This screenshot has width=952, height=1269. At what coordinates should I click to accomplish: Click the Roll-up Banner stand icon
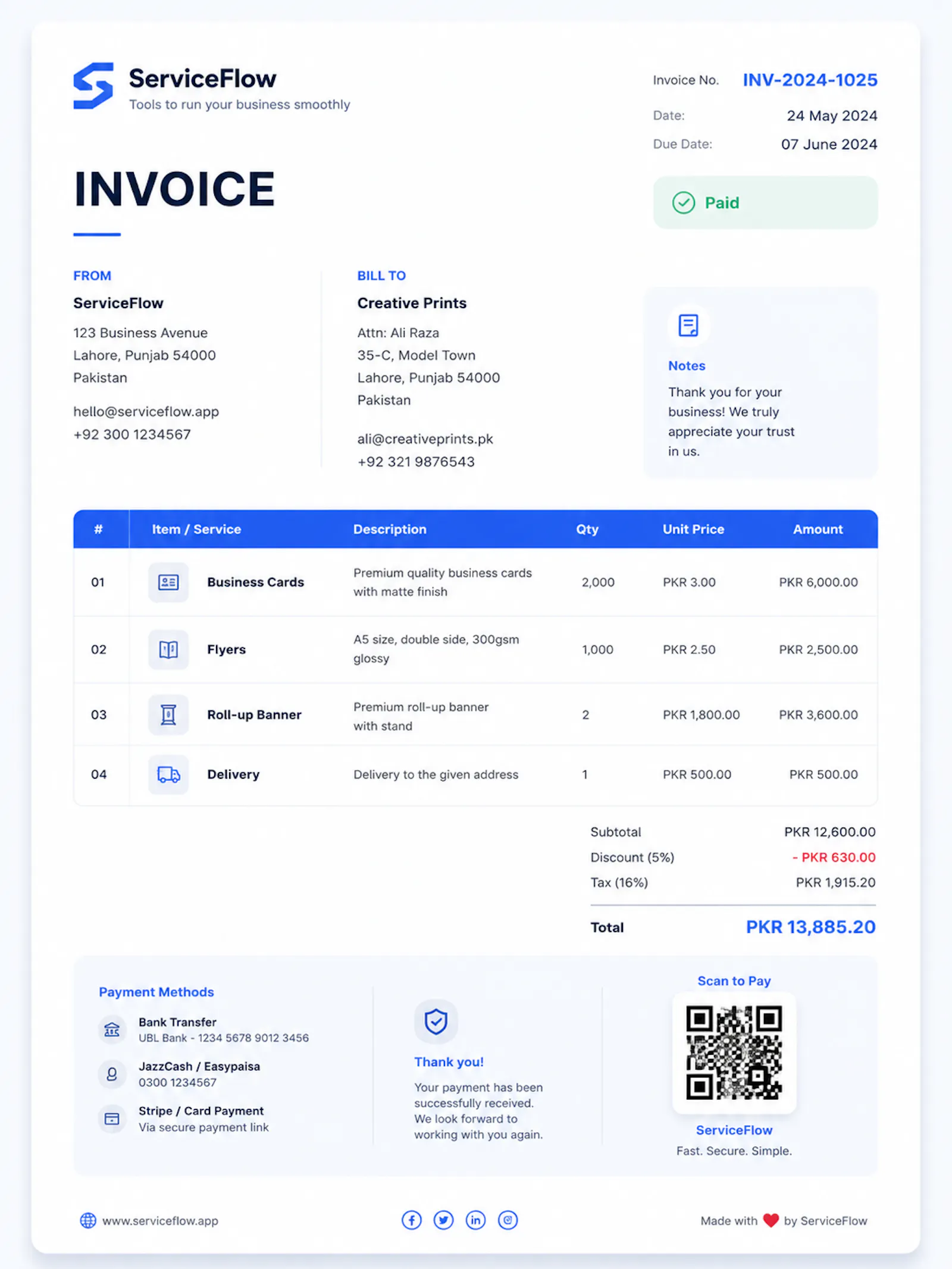point(168,715)
